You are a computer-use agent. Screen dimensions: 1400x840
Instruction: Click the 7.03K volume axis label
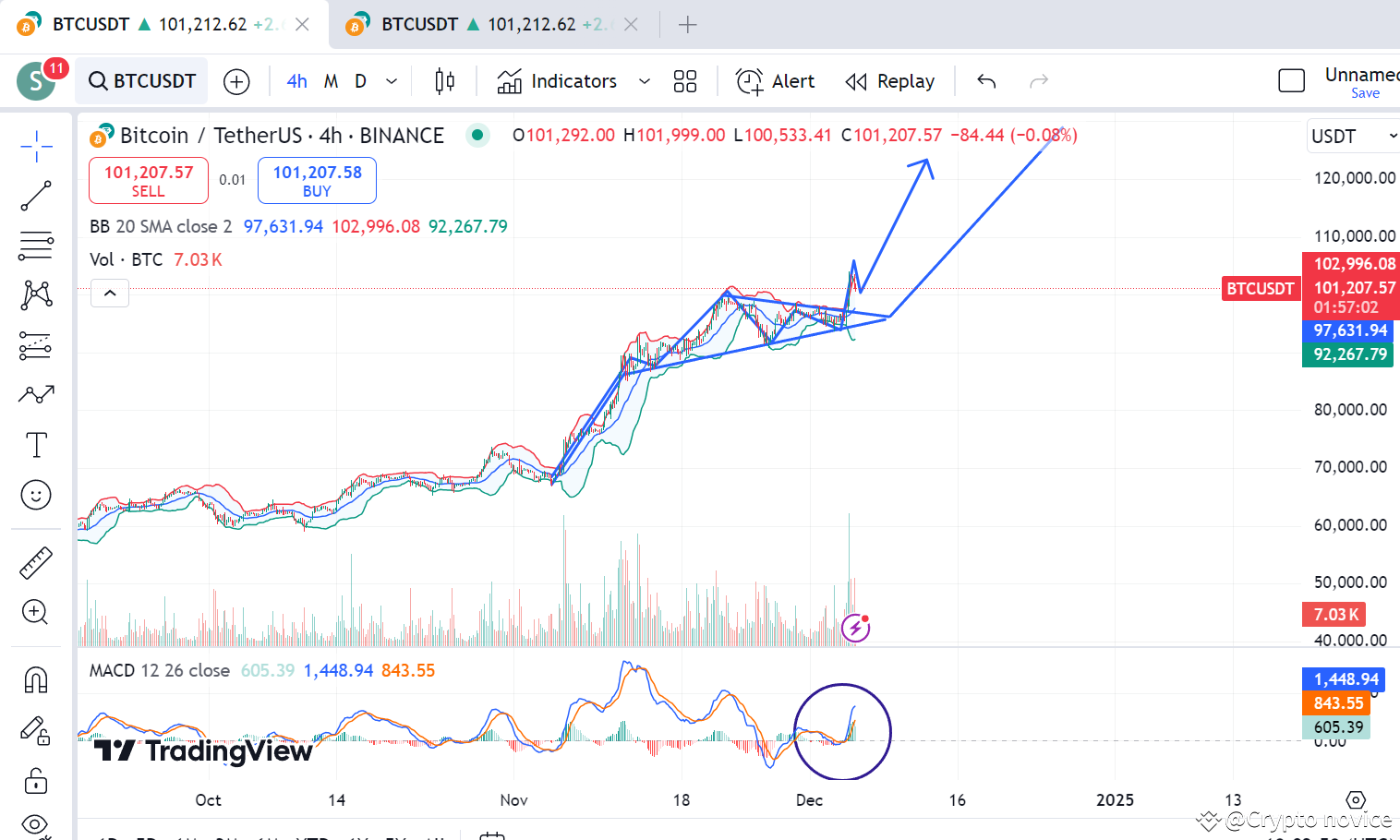click(x=1336, y=615)
